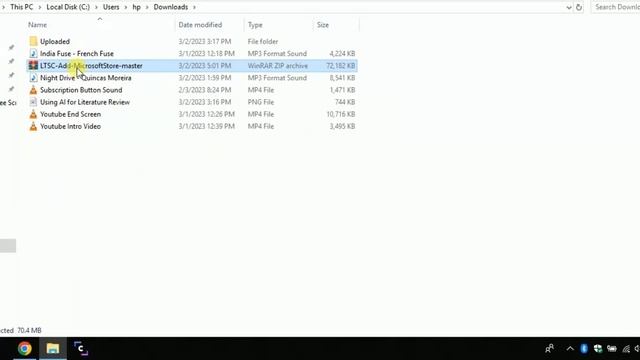Click the '70.4 MB' status bar text
Screen dimensions: 640x360
pos(29,330)
